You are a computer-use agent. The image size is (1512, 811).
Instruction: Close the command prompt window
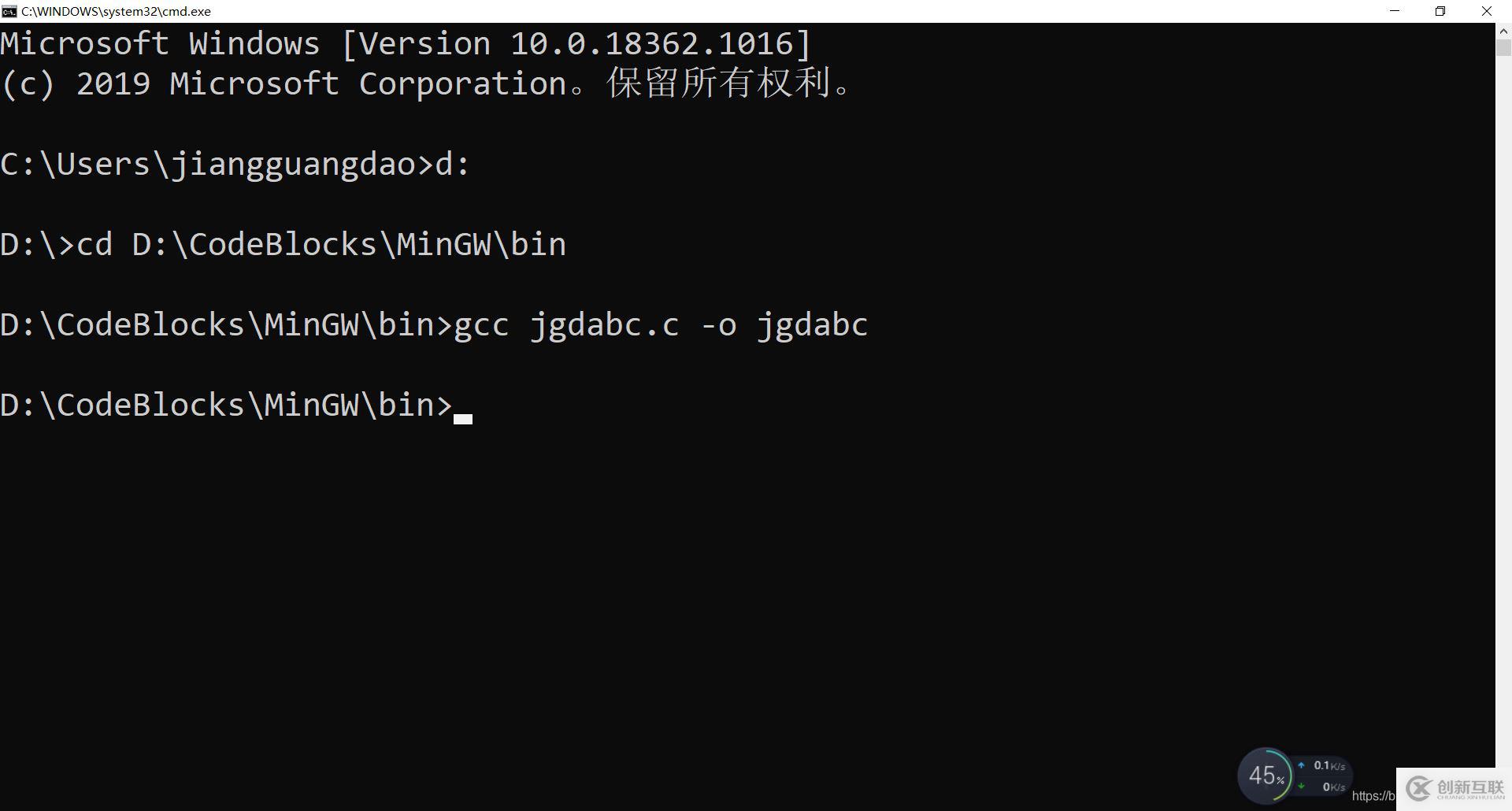click(x=1487, y=11)
